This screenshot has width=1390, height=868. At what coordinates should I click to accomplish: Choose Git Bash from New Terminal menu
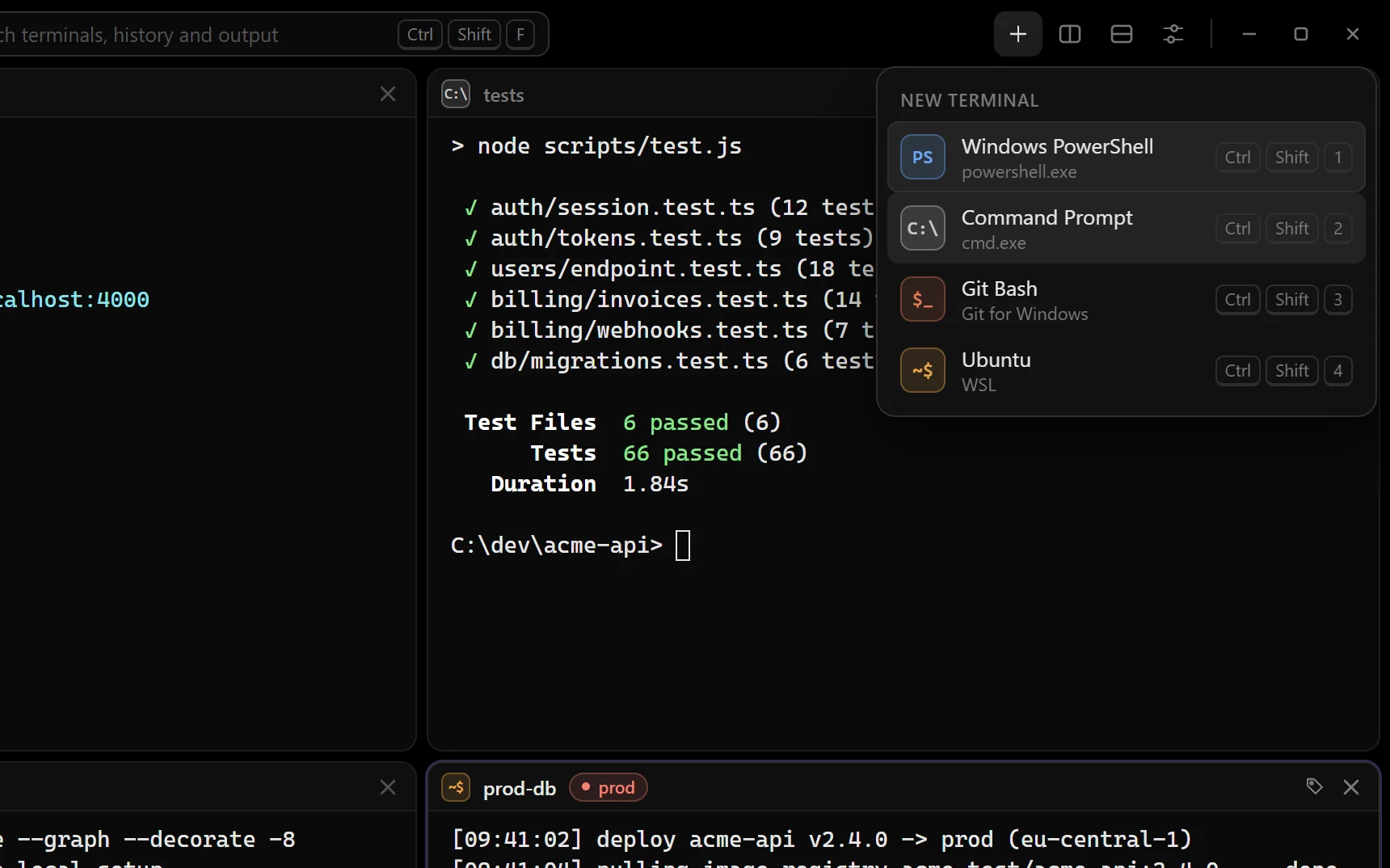(x=1126, y=299)
